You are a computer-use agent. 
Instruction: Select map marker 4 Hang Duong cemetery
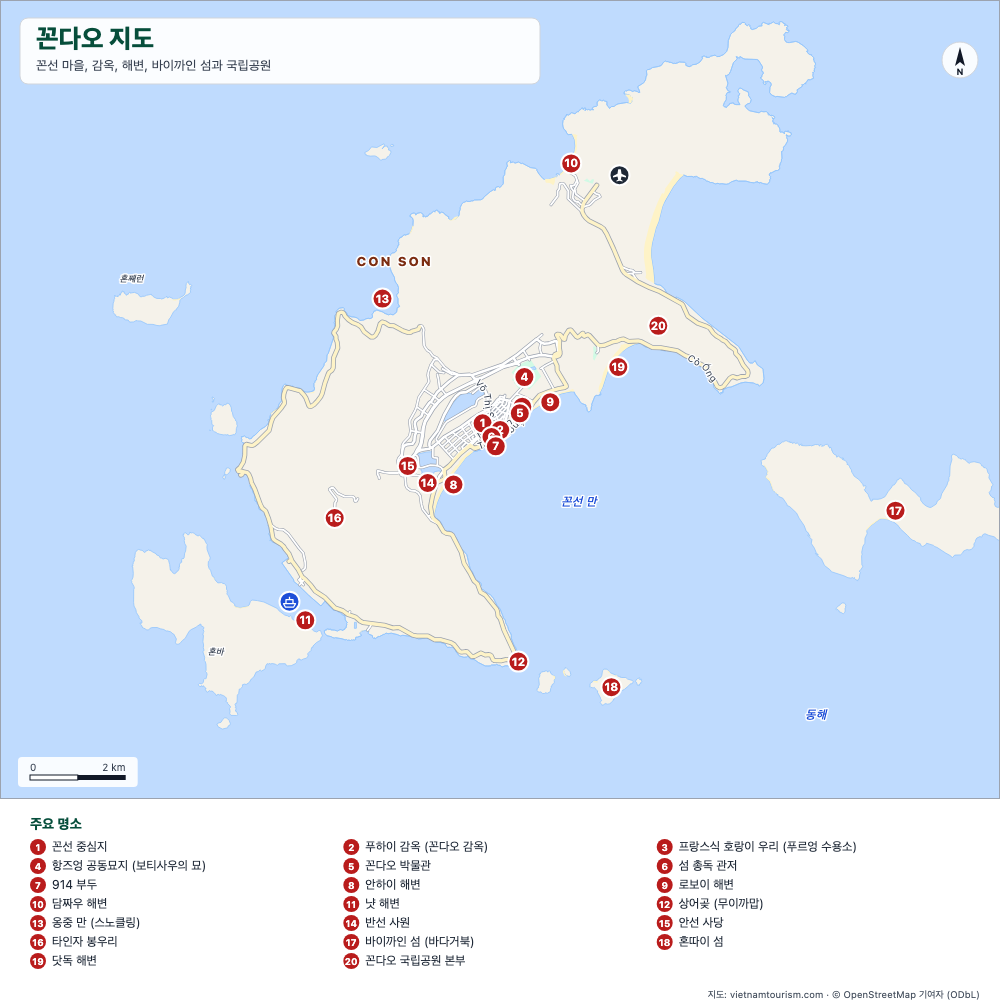tap(525, 377)
